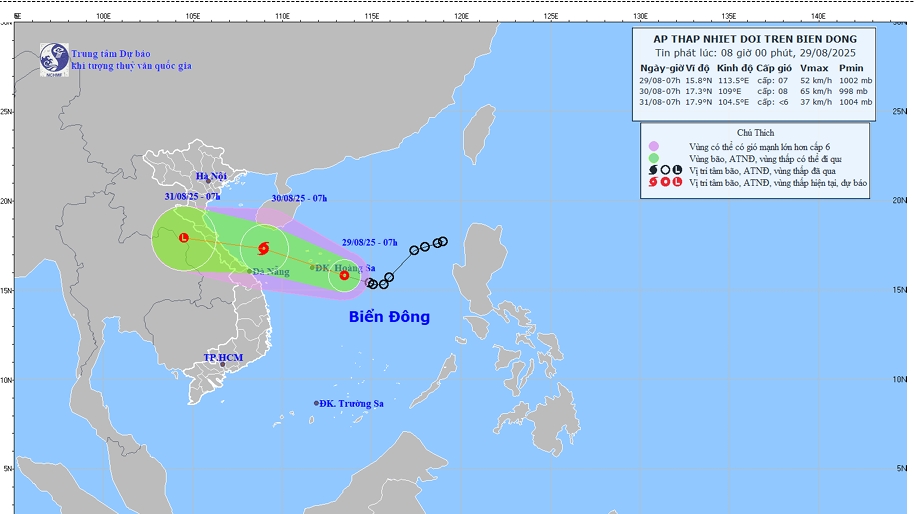Click the current storm center marker at 29/08

344,275
